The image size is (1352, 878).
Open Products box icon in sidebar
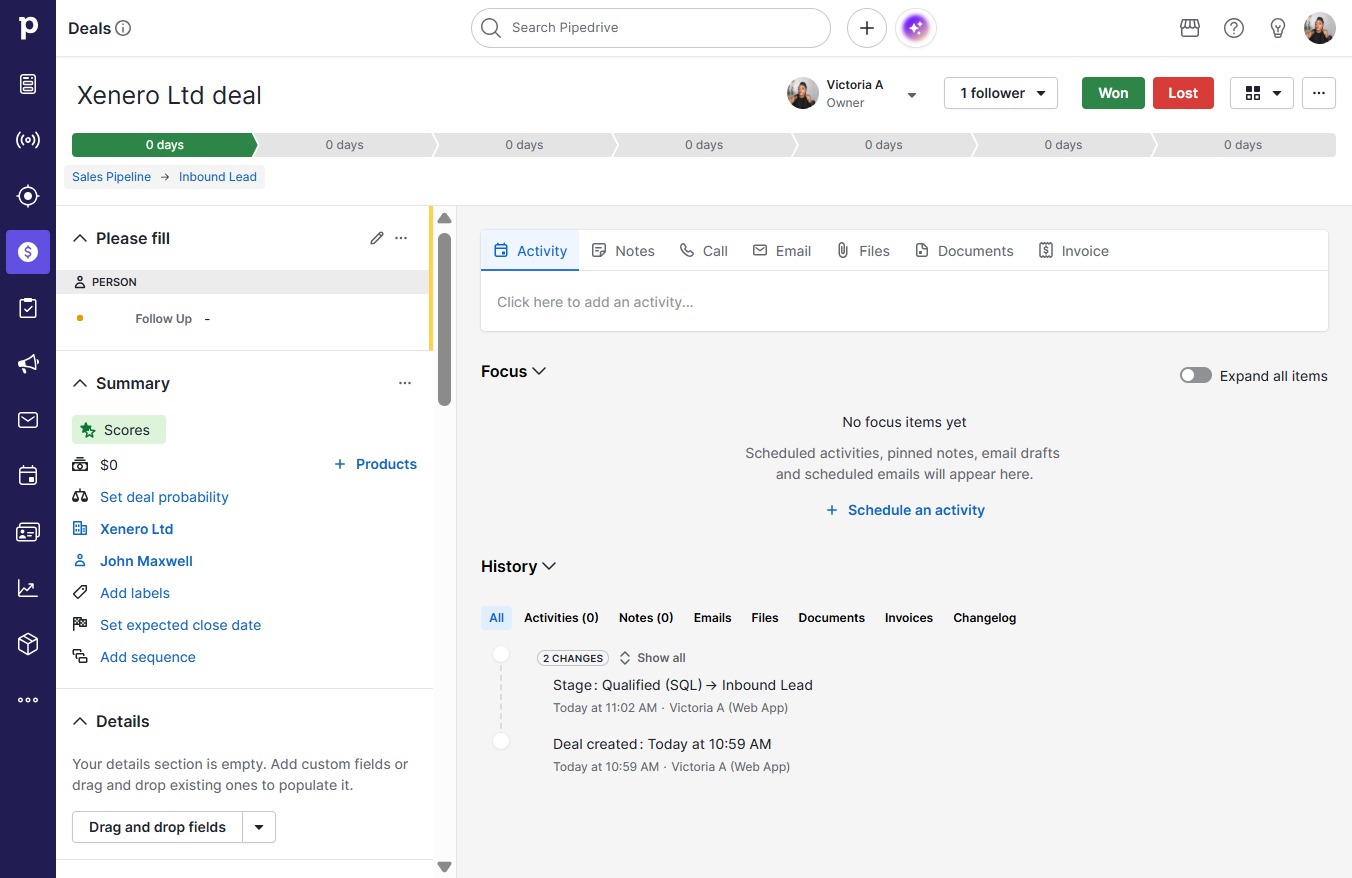coord(28,644)
